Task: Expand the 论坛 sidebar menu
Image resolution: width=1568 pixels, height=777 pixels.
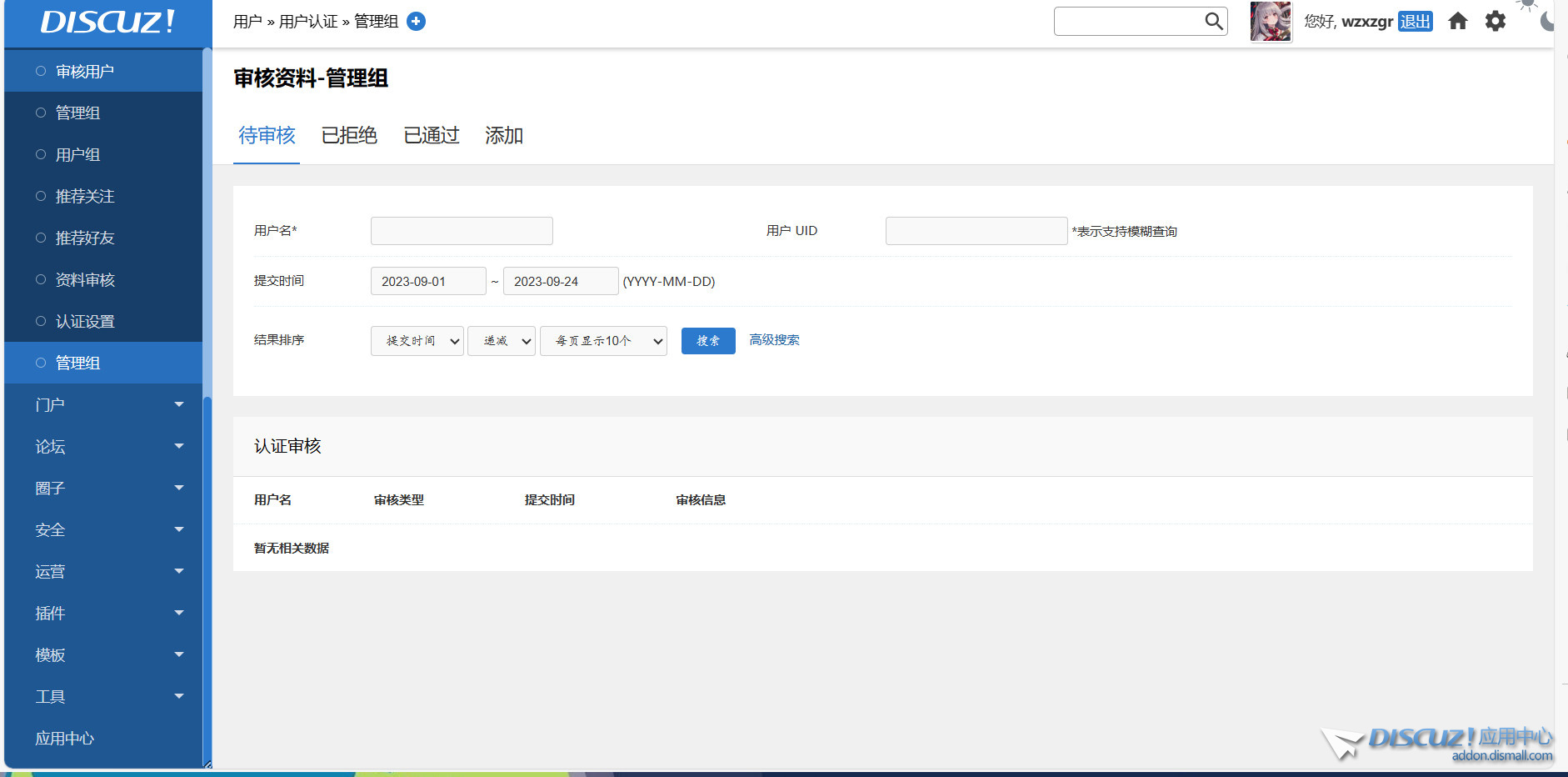Action: (108, 447)
